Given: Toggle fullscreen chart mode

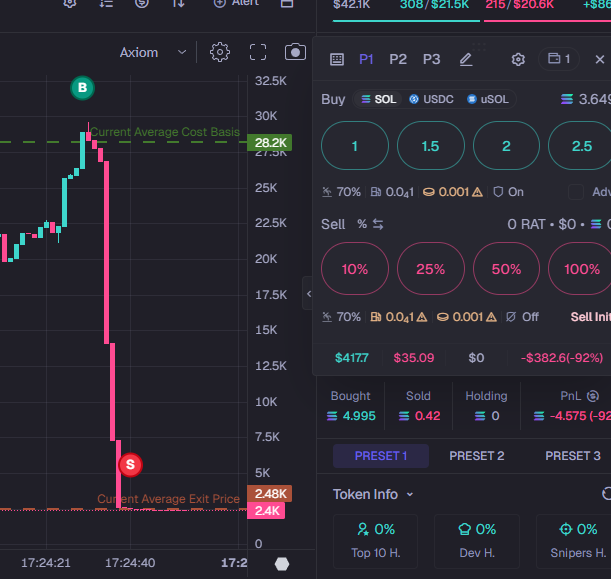Looking at the screenshot, I should click(258, 52).
